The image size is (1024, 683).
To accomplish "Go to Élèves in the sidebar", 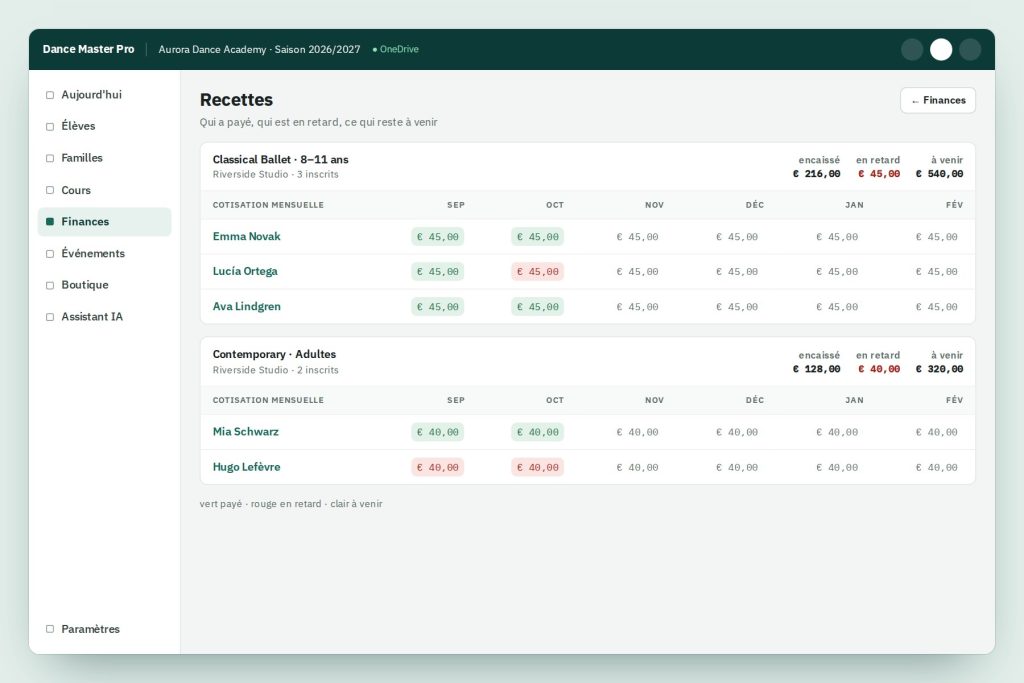I will (104, 126).
